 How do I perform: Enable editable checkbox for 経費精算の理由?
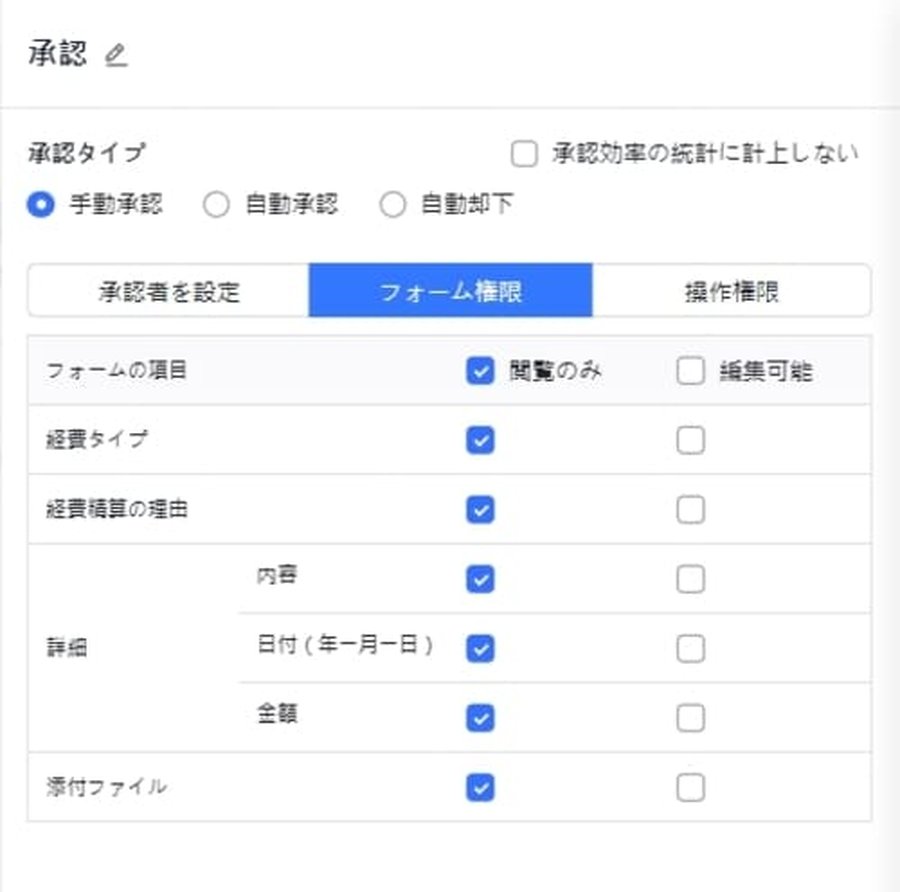pyautogui.click(x=690, y=509)
